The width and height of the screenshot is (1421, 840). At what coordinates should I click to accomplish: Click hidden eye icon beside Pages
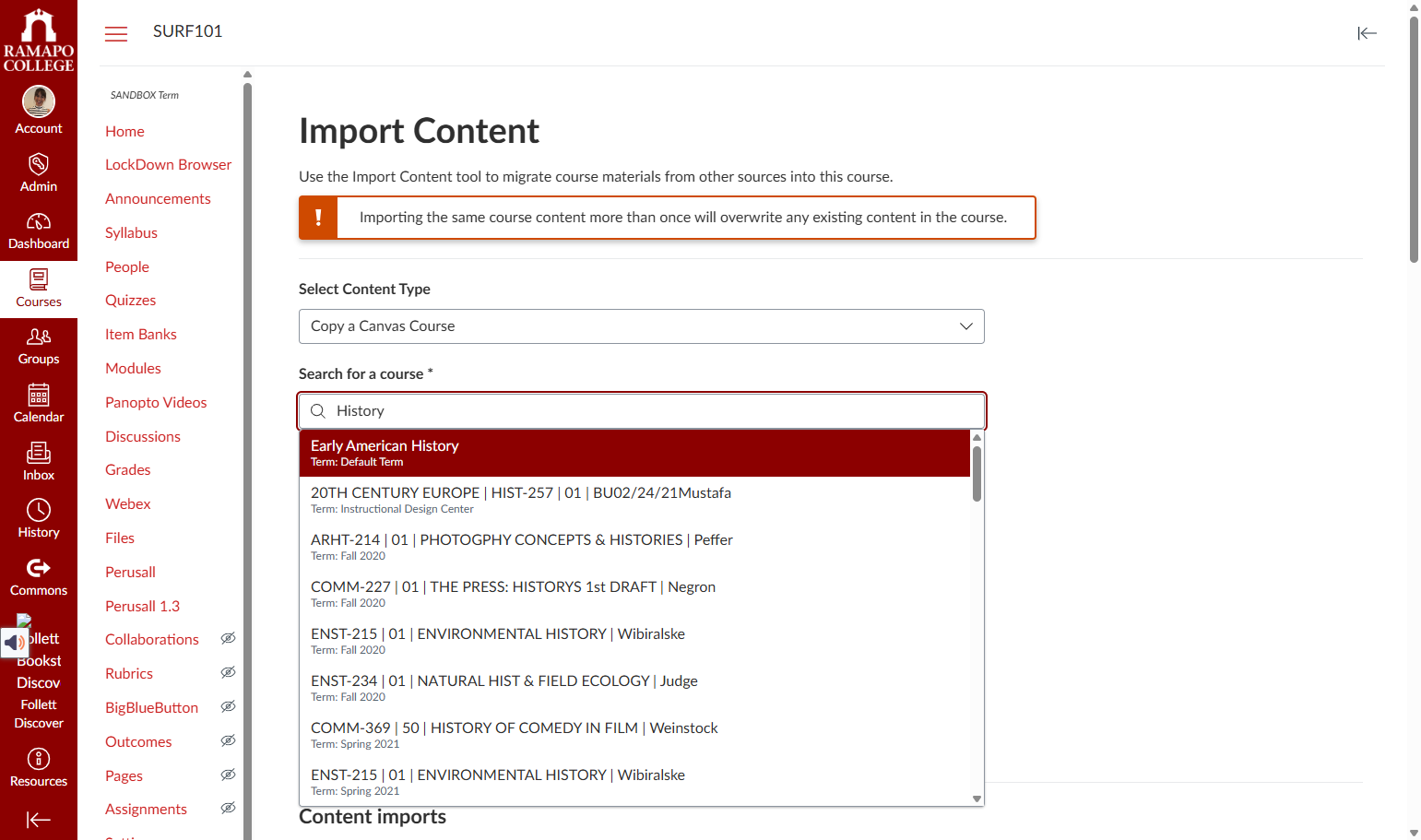tap(228, 775)
